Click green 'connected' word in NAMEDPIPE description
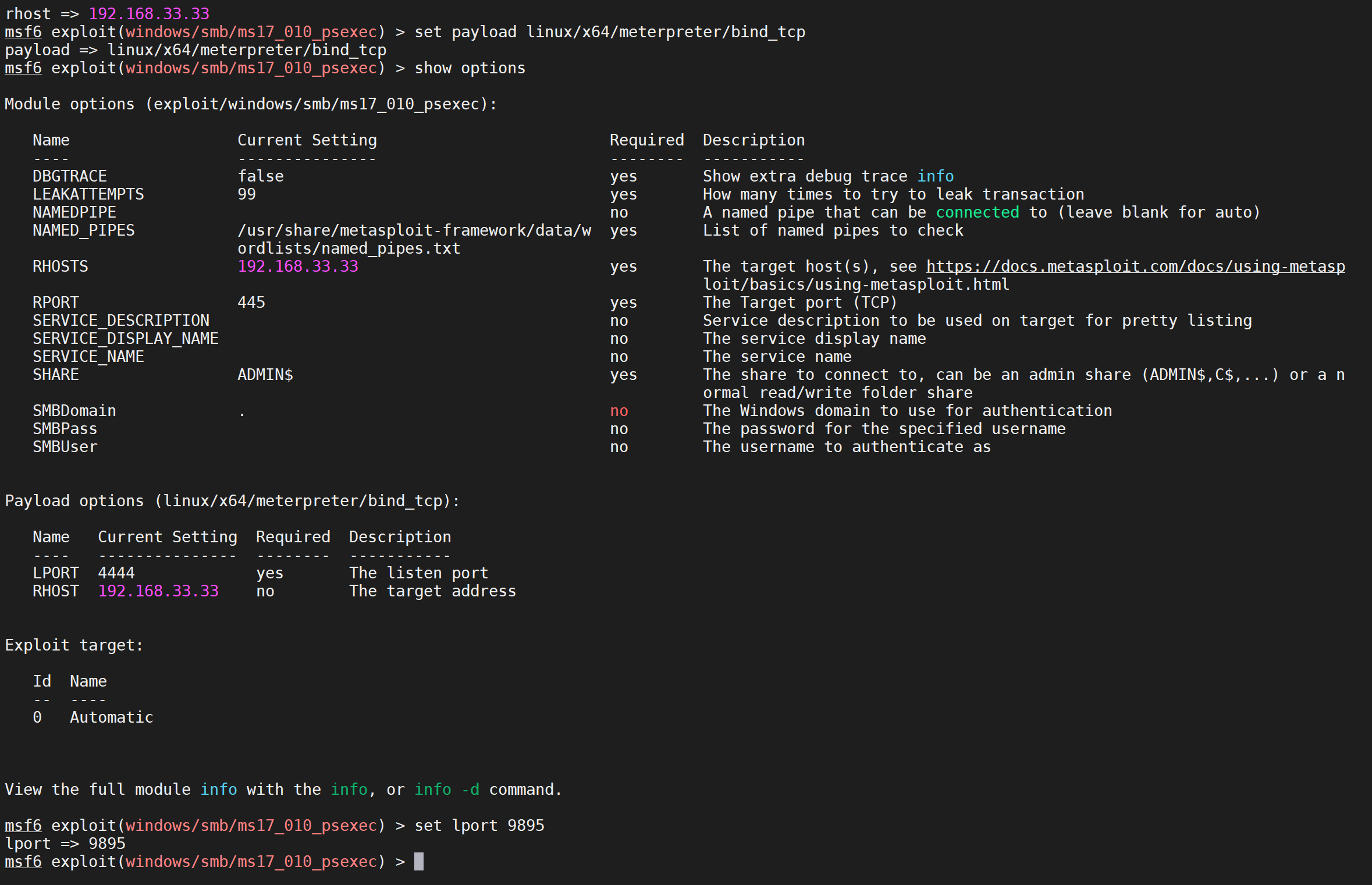 click(977, 212)
